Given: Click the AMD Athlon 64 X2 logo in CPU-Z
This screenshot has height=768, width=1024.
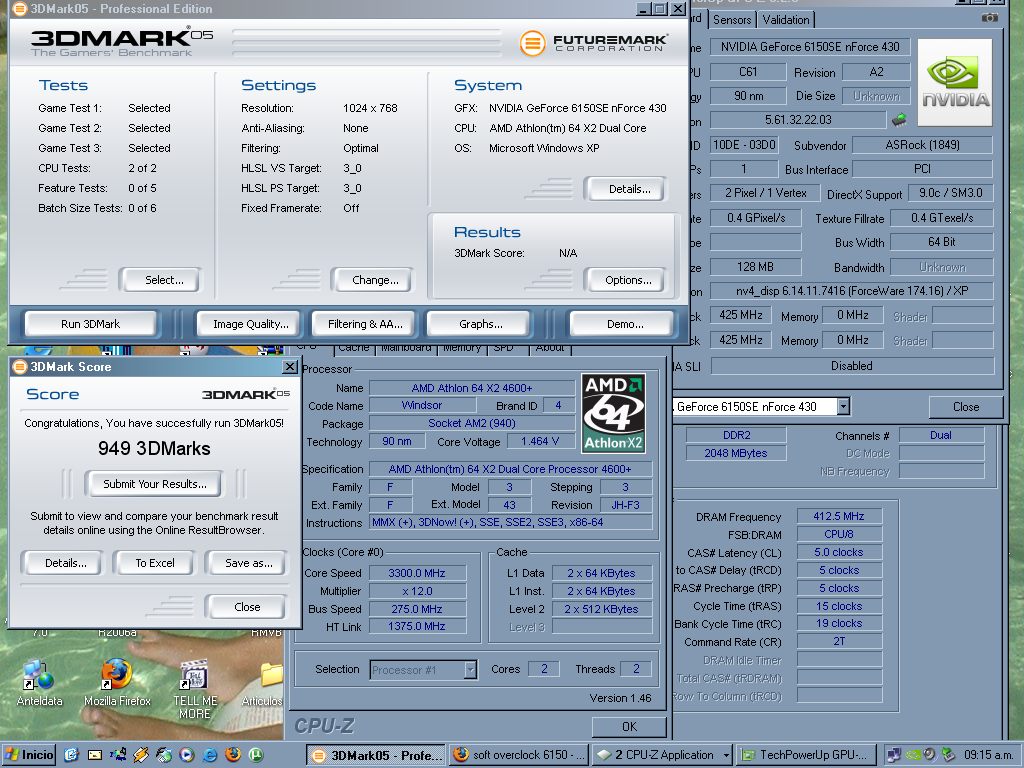Looking at the screenshot, I should [613, 413].
